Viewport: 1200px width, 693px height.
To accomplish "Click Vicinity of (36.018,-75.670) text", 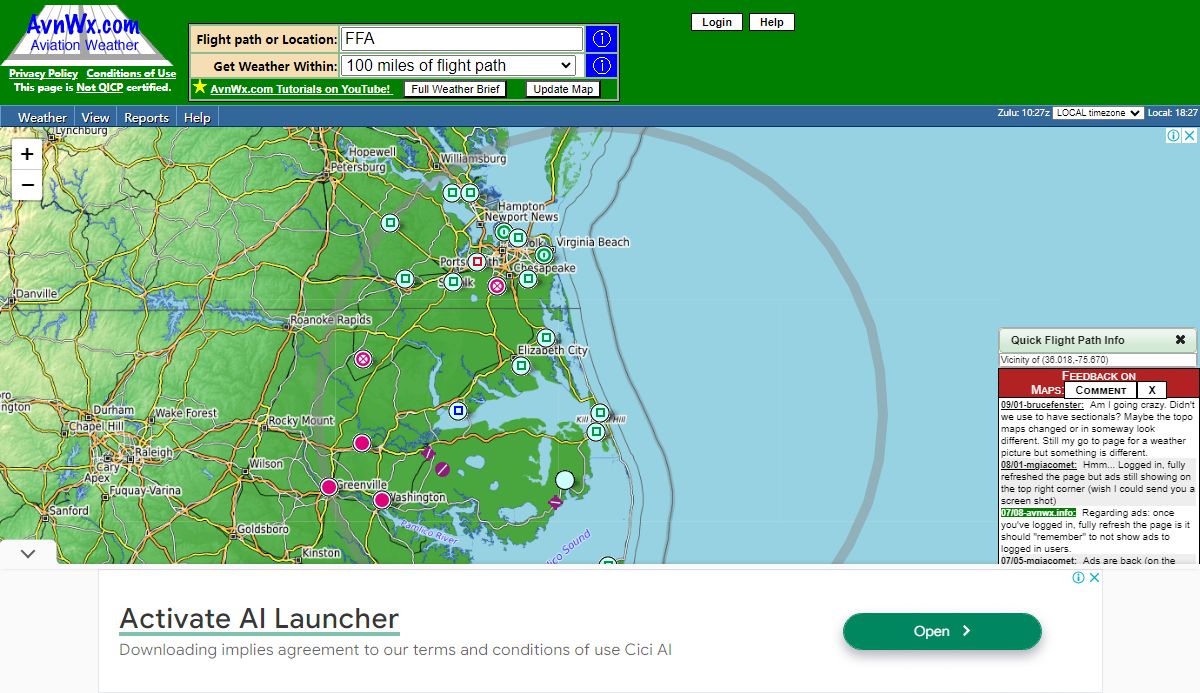I will pyautogui.click(x=1055, y=360).
